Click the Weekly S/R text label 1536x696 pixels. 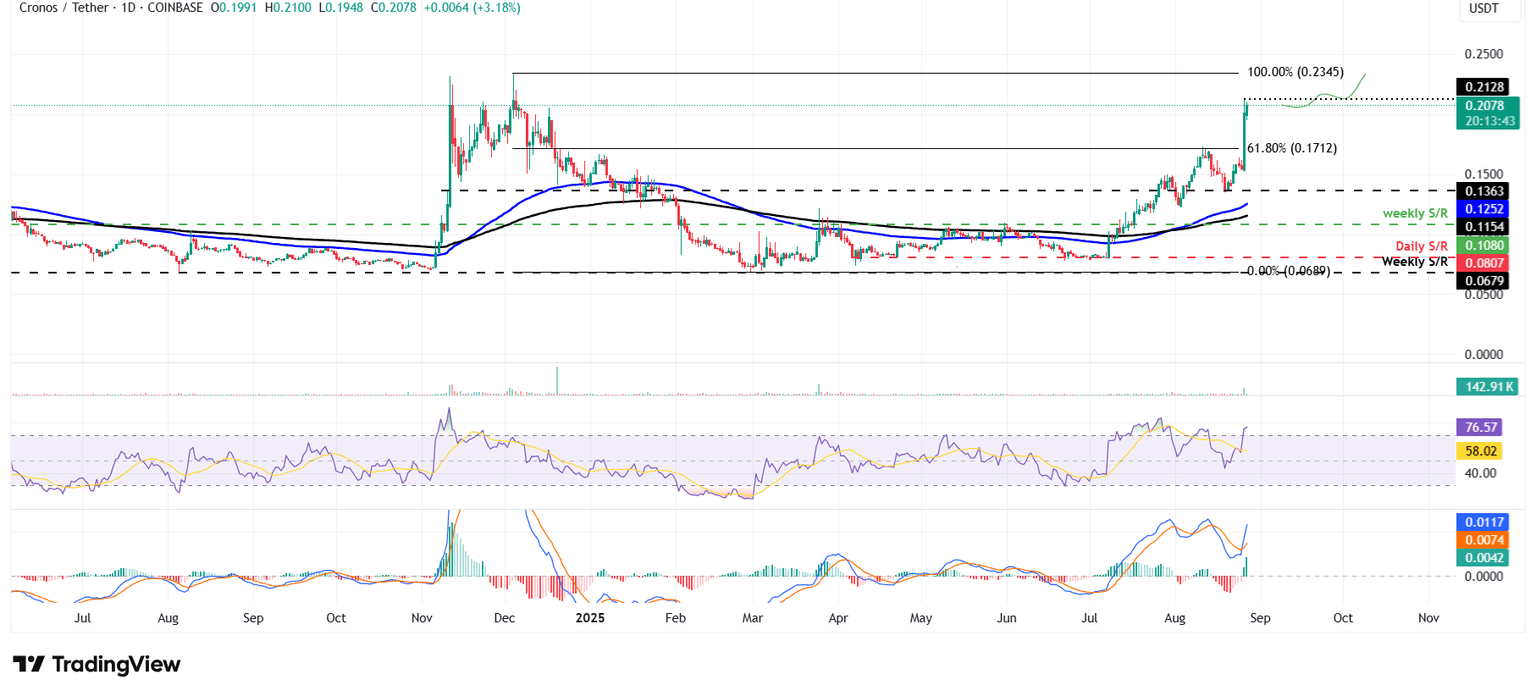tap(1416, 261)
